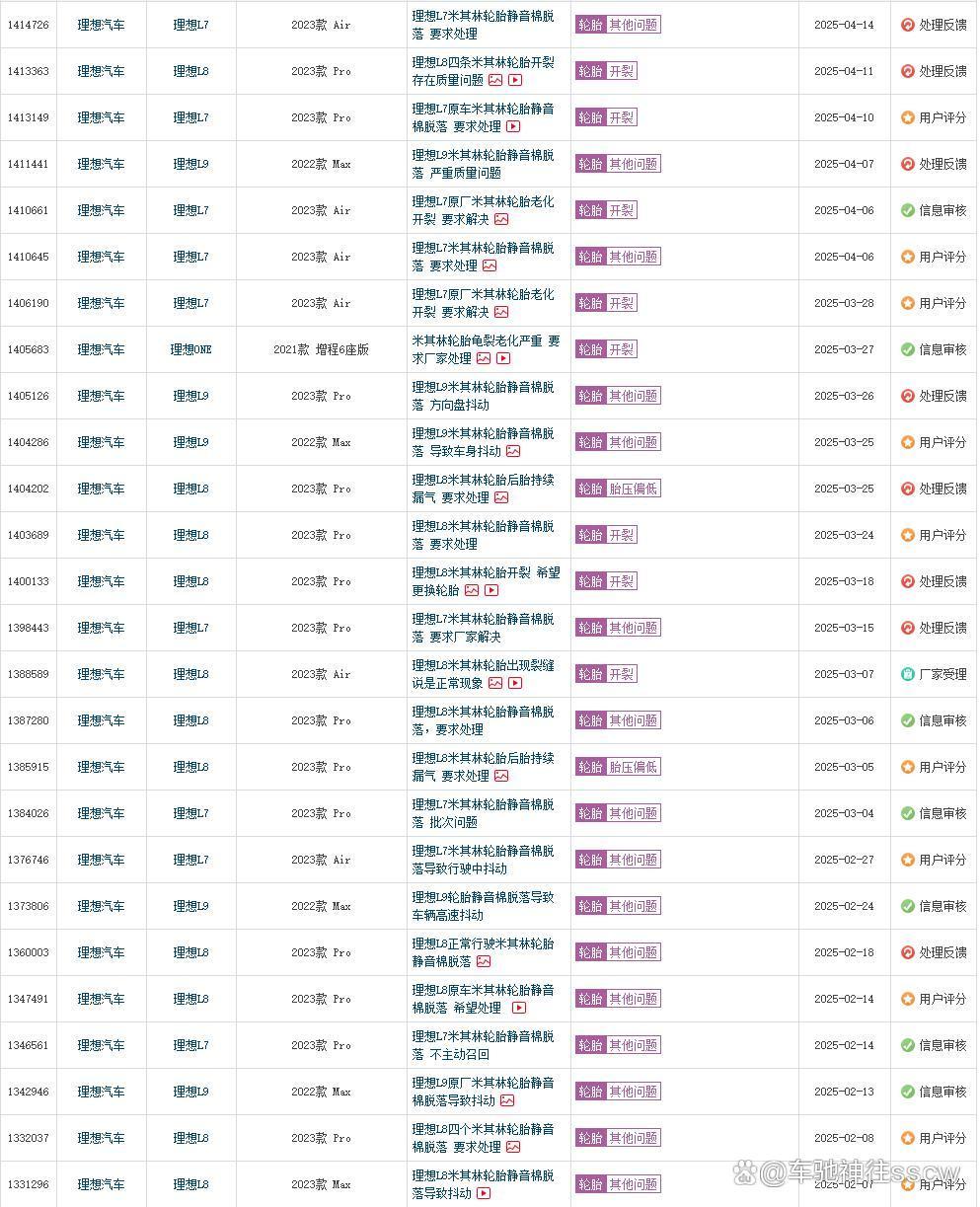Viewport: 980px width, 1207px height.
Task: Click 处理反馈 status text in row 1398443
Action: 942,628
